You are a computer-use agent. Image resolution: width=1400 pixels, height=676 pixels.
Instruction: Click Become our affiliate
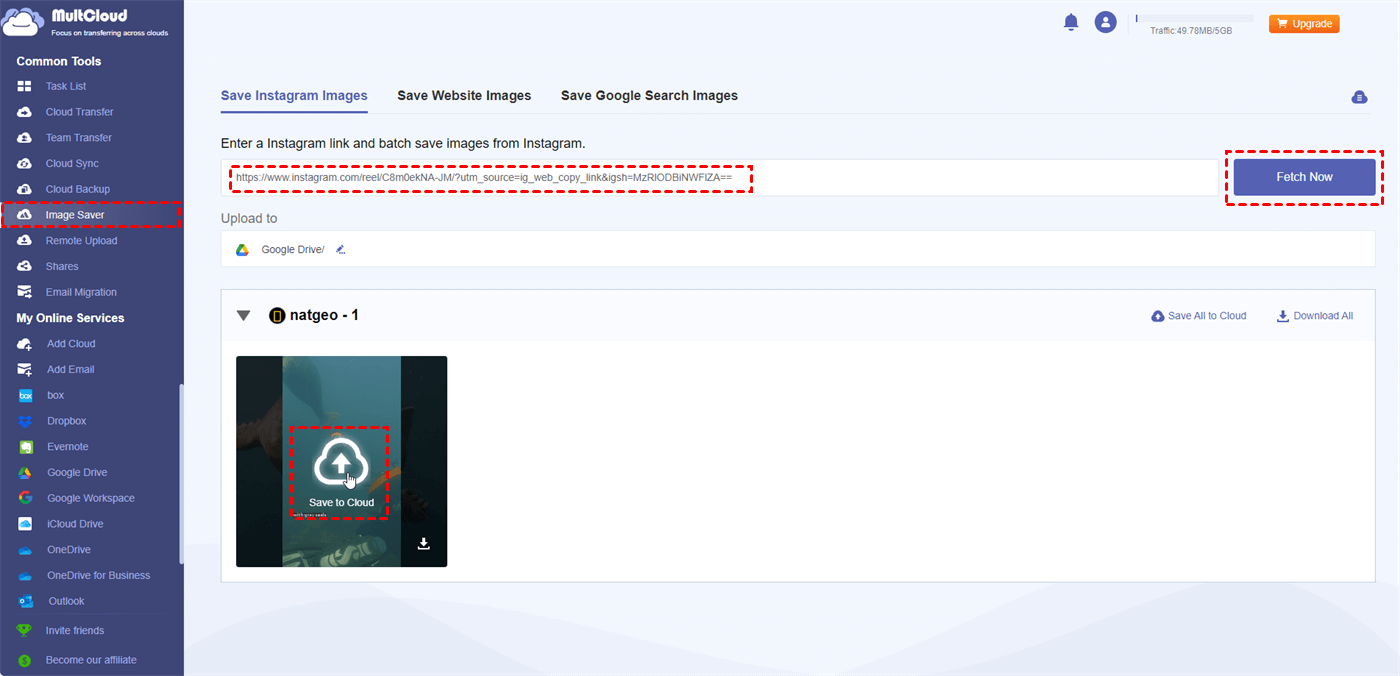(x=91, y=660)
